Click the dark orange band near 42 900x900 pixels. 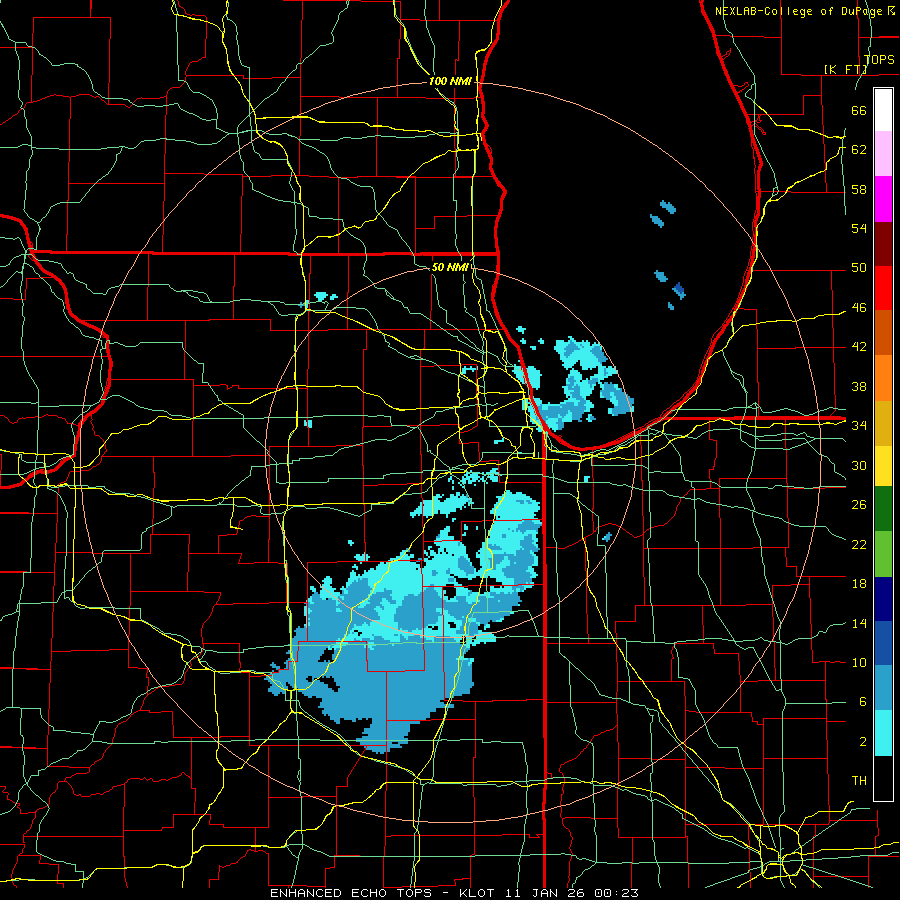883,333
